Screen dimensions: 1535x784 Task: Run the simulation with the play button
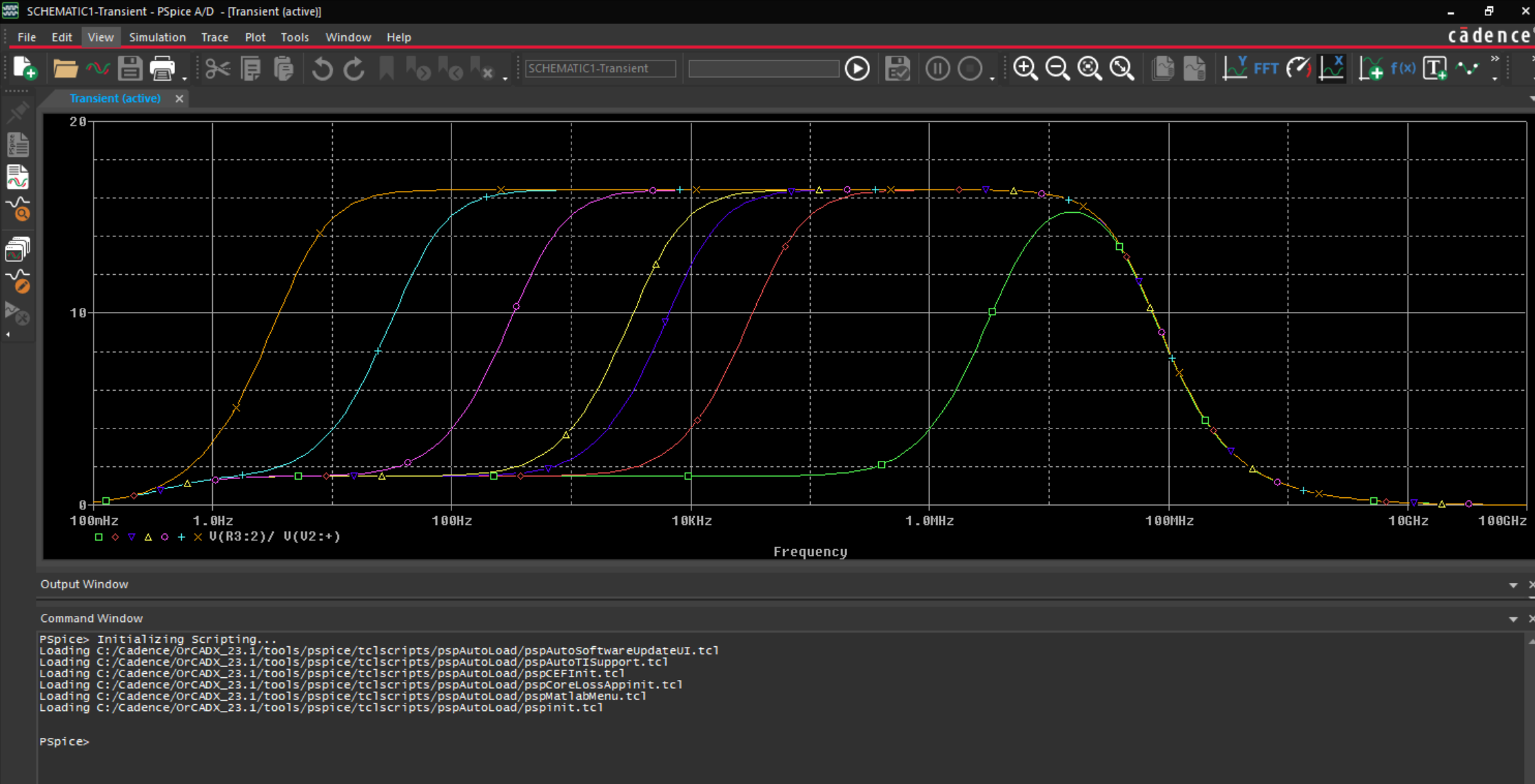[857, 69]
